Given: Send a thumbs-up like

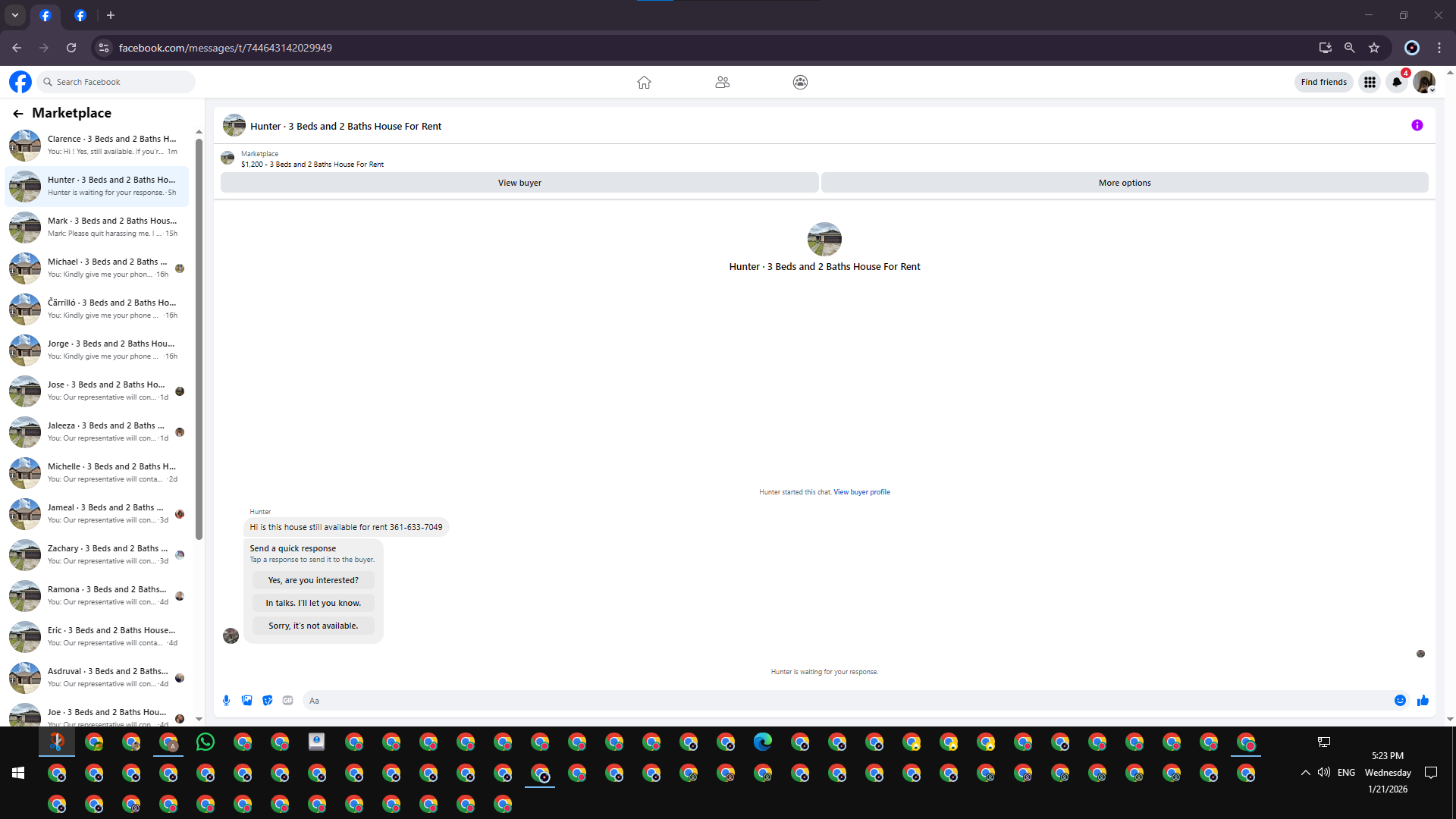Looking at the screenshot, I should tap(1423, 701).
